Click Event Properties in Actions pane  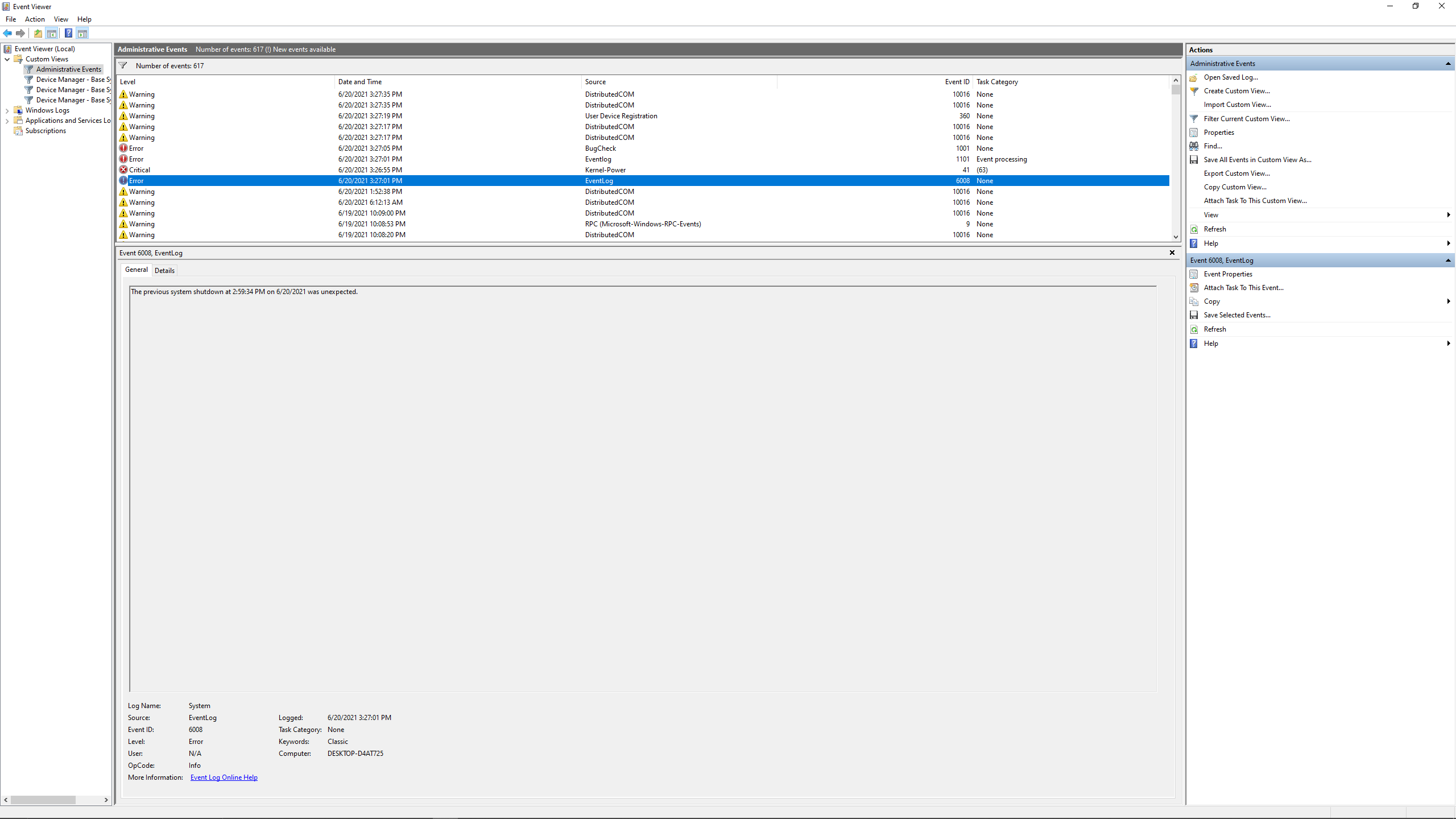1227,274
